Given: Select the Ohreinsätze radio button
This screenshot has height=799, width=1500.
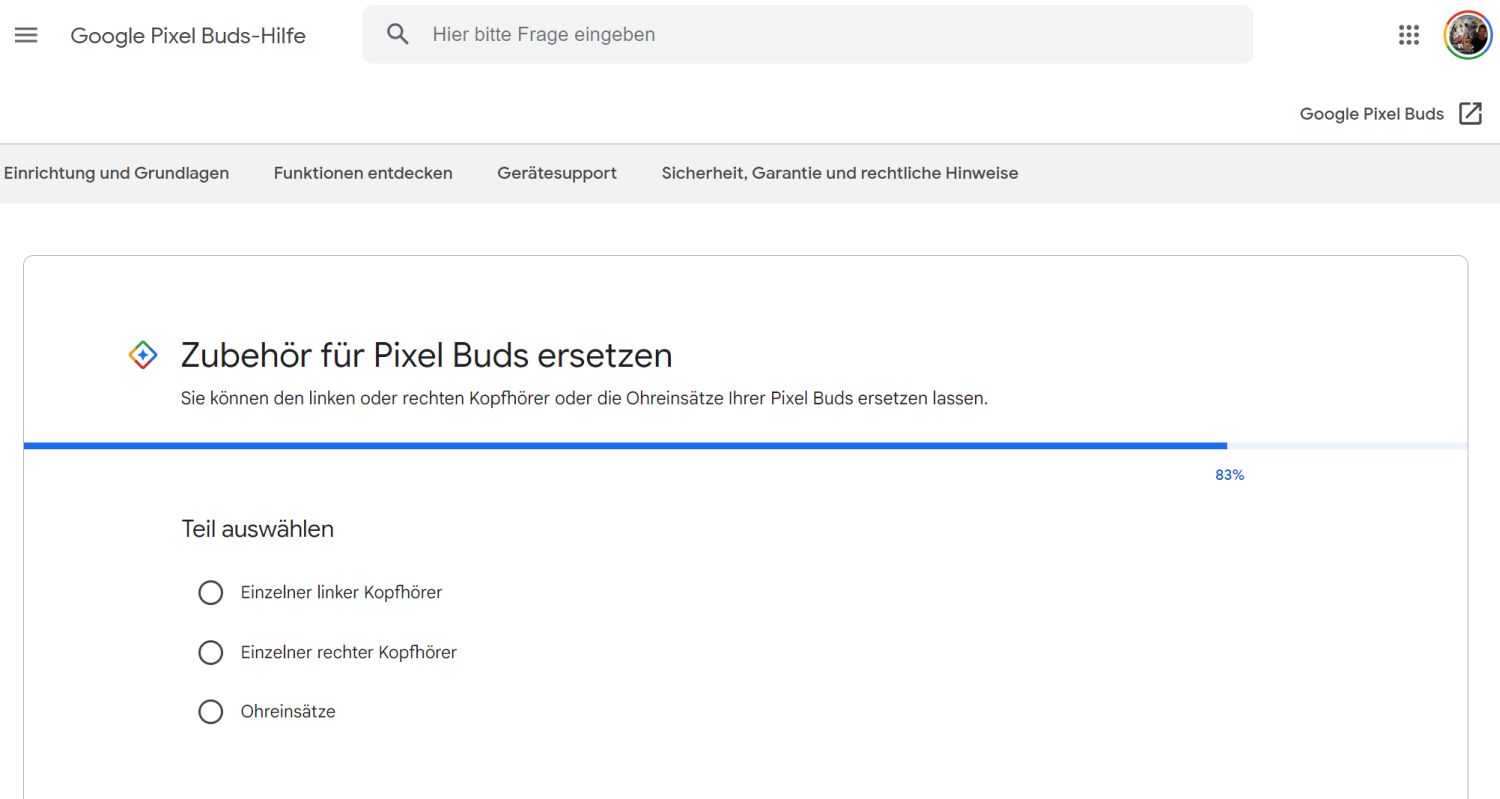Looking at the screenshot, I should click(x=211, y=712).
